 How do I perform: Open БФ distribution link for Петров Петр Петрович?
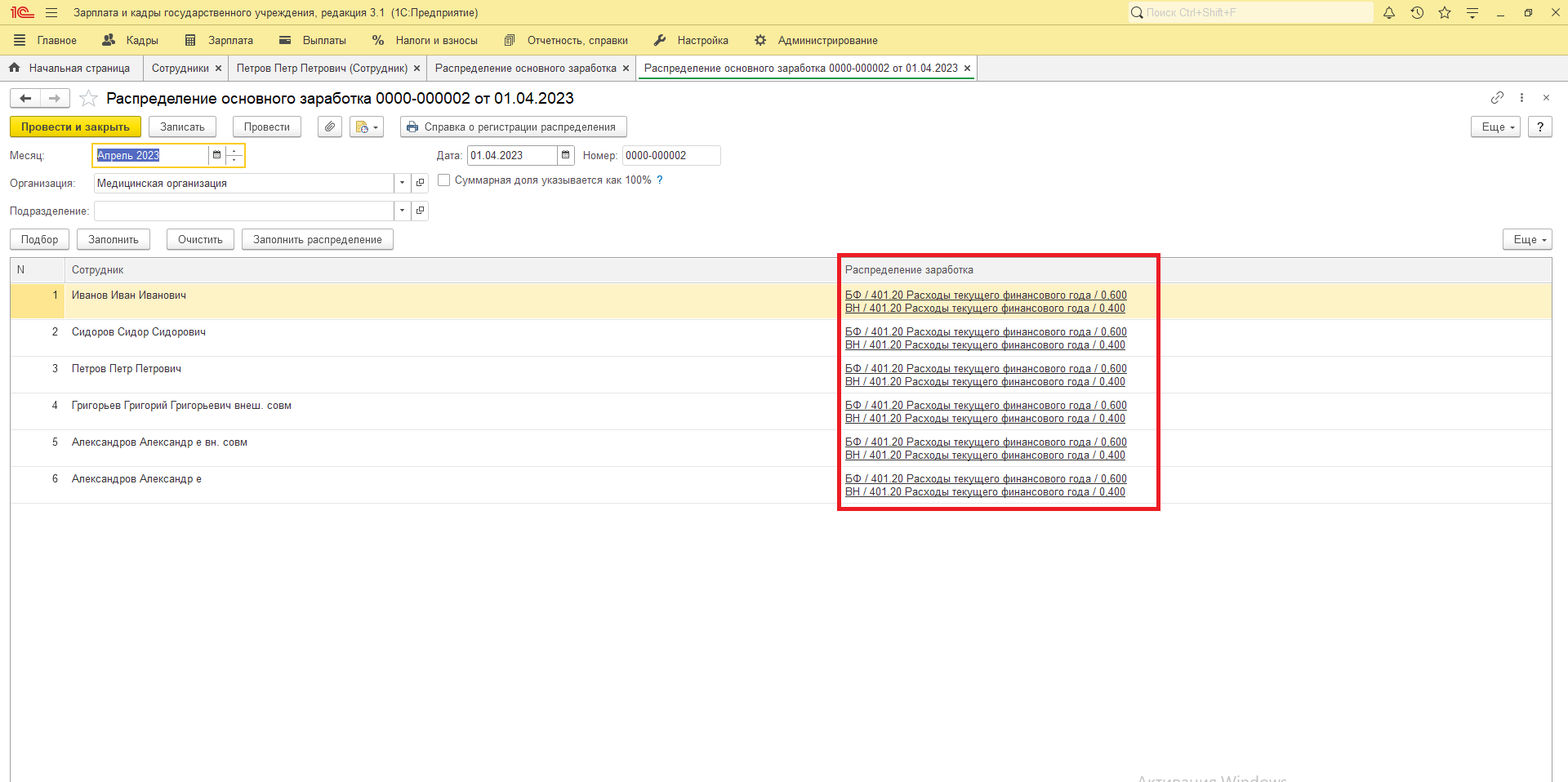[986, 369]
